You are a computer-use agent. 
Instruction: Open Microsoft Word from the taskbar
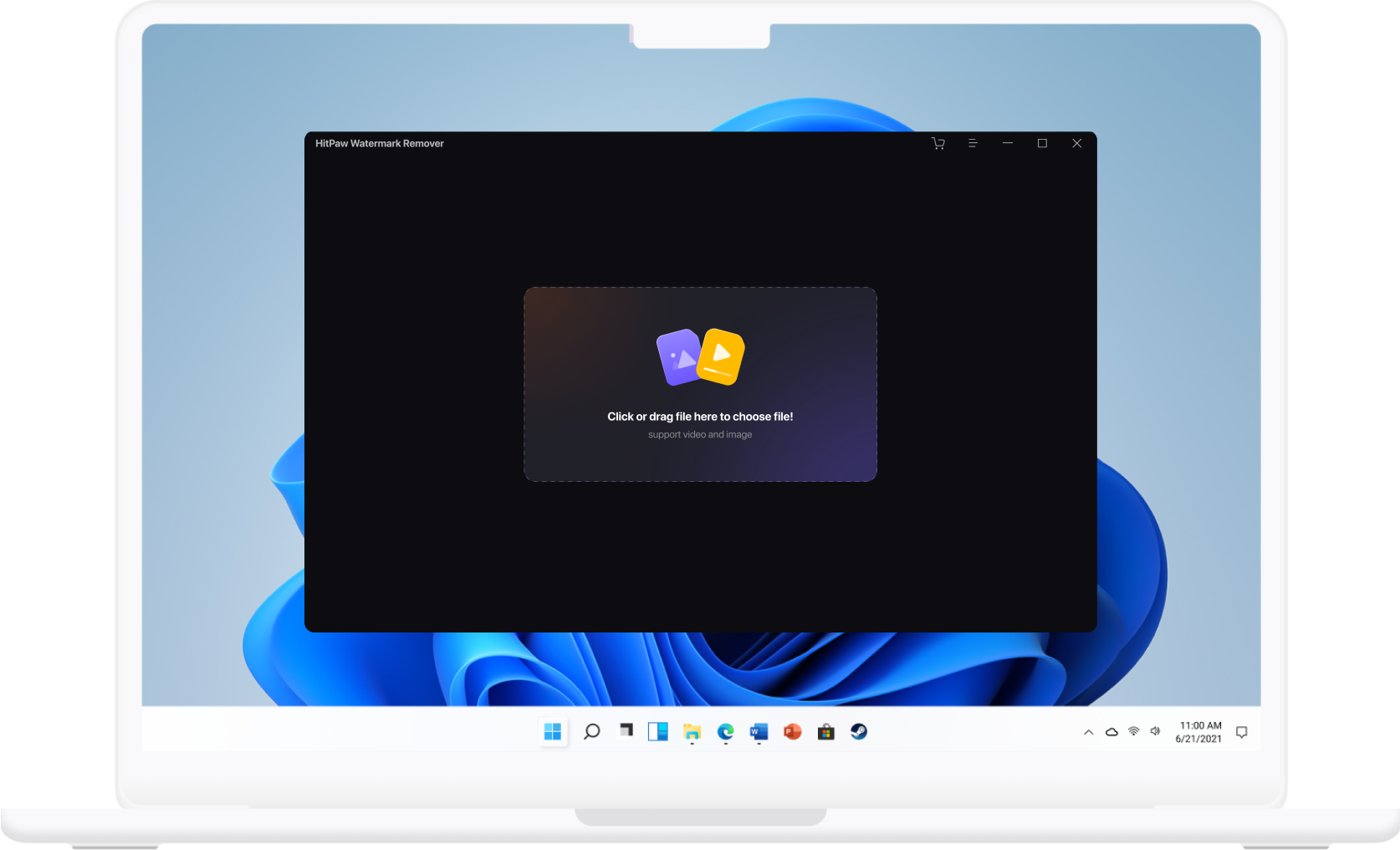(759, 732)
